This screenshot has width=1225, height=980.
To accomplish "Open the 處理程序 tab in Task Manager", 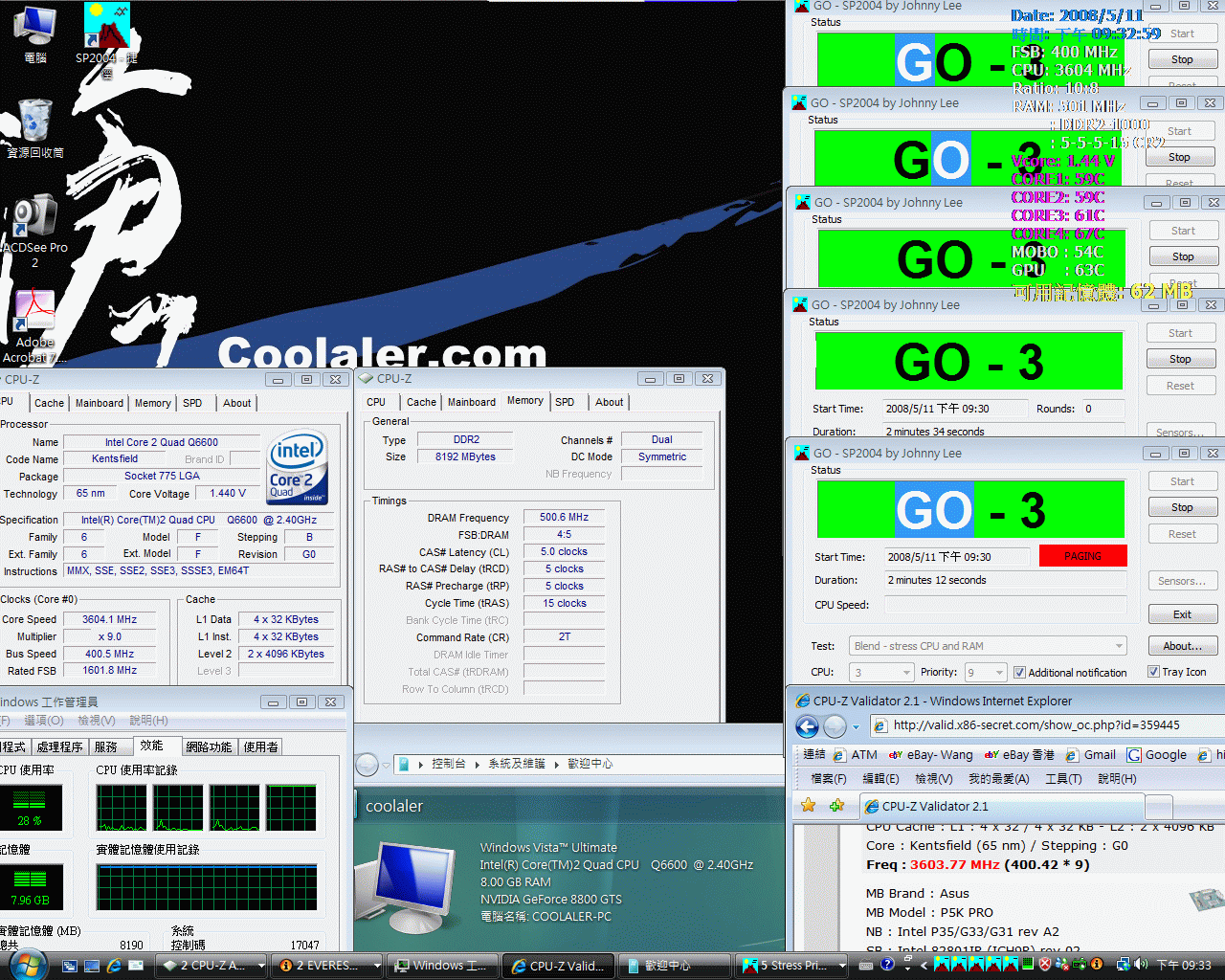I will pyautogui.click(x=59, y=746).
